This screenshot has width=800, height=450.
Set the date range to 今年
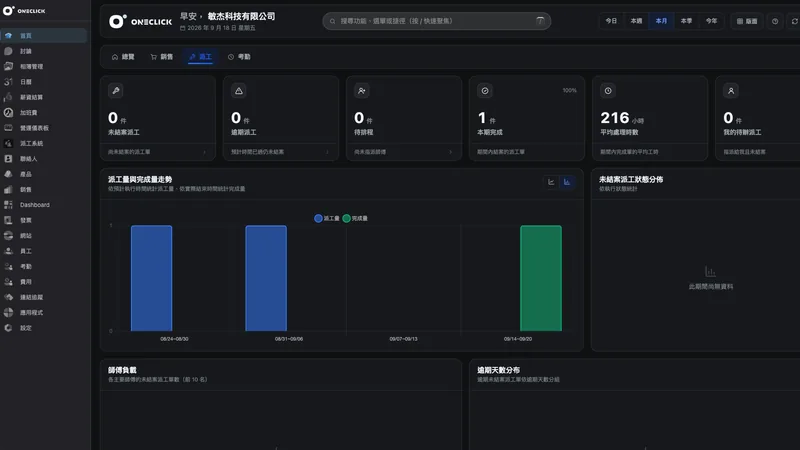(711, 21)
